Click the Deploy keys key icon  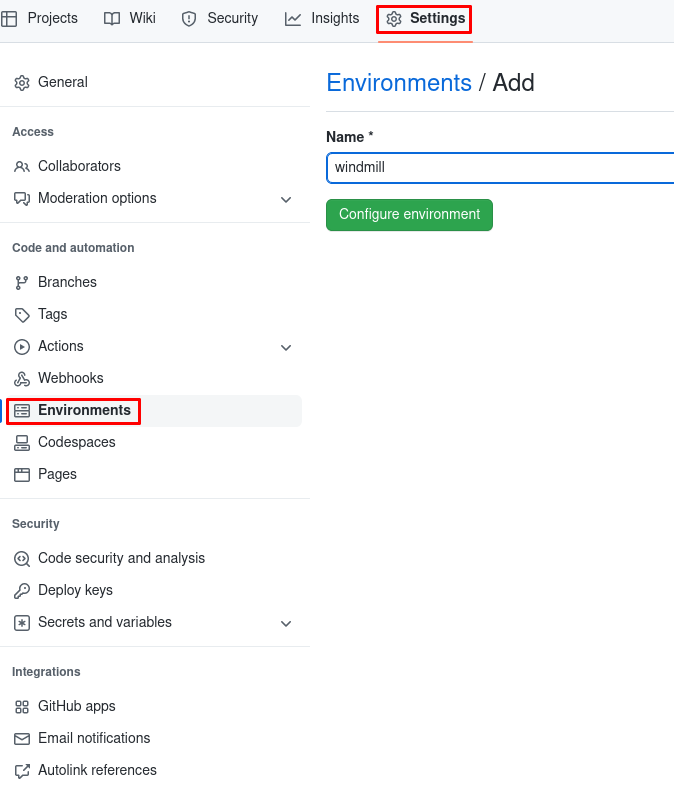22,591
